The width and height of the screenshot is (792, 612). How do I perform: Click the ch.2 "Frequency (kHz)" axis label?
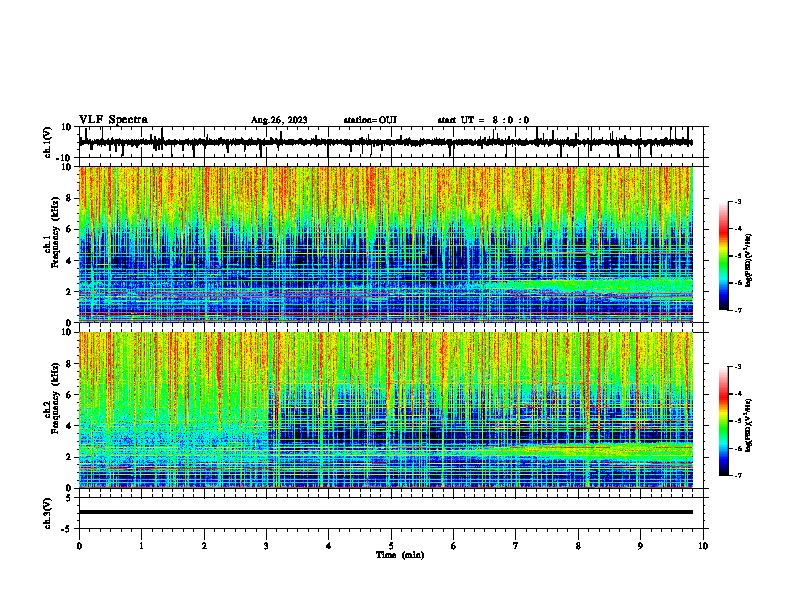point(55,398)
